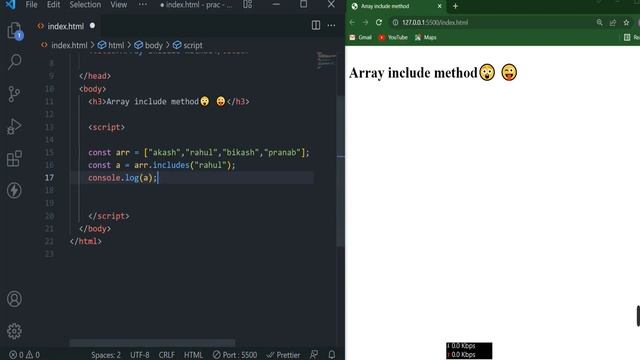Click the Customize Layout icon in title bar
The image size is (640, 360).
248,4
